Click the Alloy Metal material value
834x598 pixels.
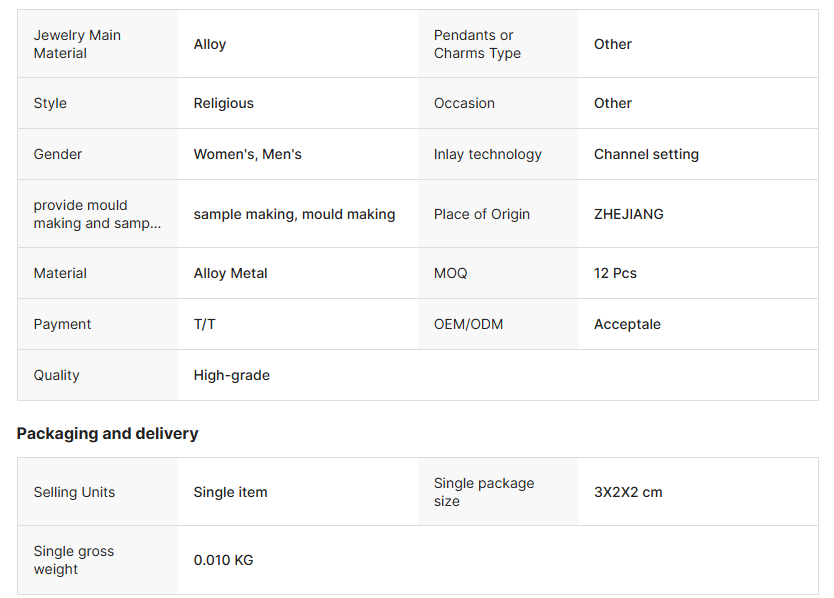[x=231, y=273]
